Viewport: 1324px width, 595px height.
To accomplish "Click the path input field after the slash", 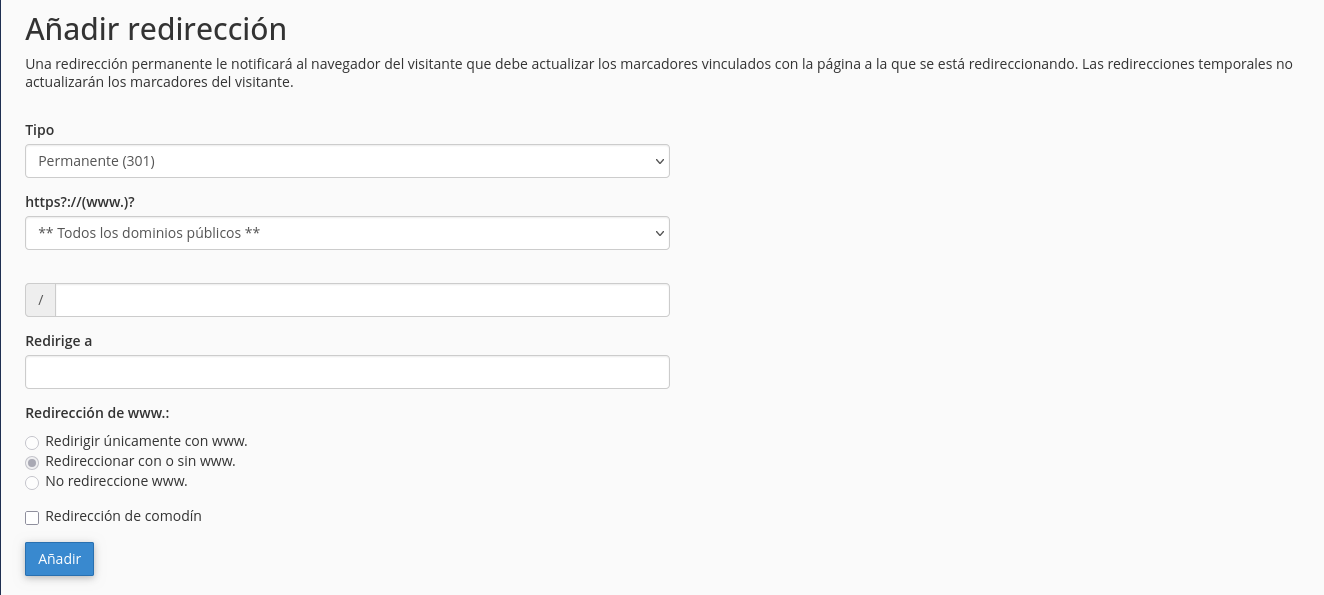I will click(x=362, y=300).
